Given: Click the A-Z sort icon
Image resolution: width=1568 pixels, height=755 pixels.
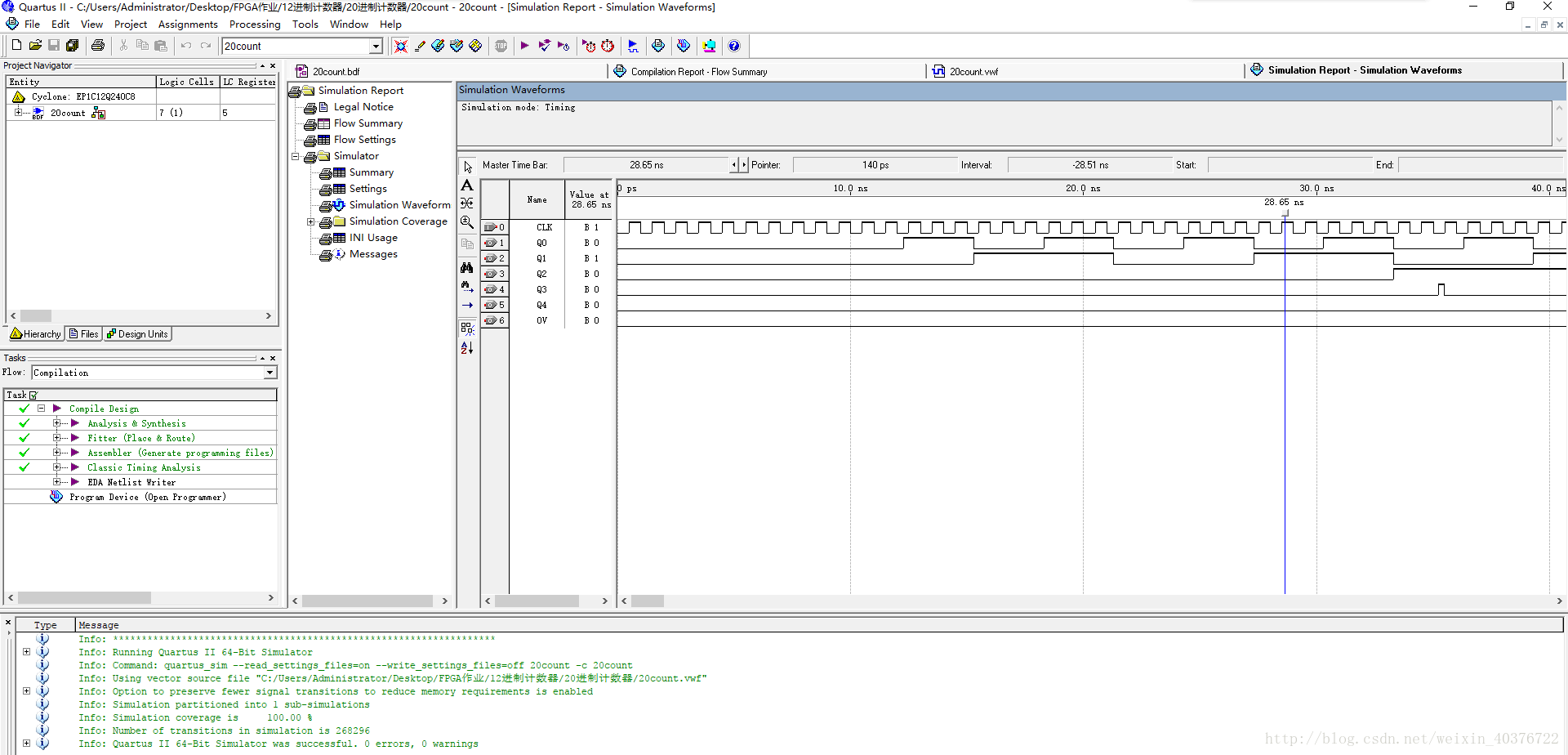Looking at the screenshot, I should click(467, 347).
